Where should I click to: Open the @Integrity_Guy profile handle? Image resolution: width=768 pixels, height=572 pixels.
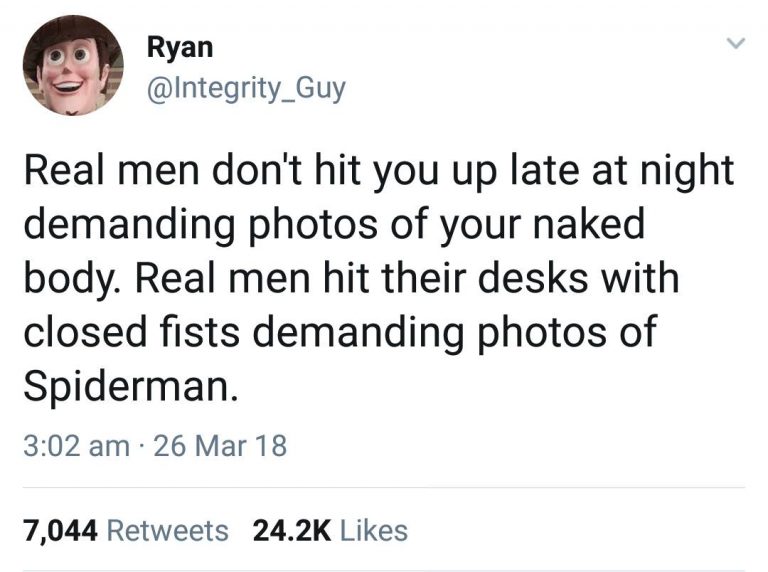pos(245,88)
